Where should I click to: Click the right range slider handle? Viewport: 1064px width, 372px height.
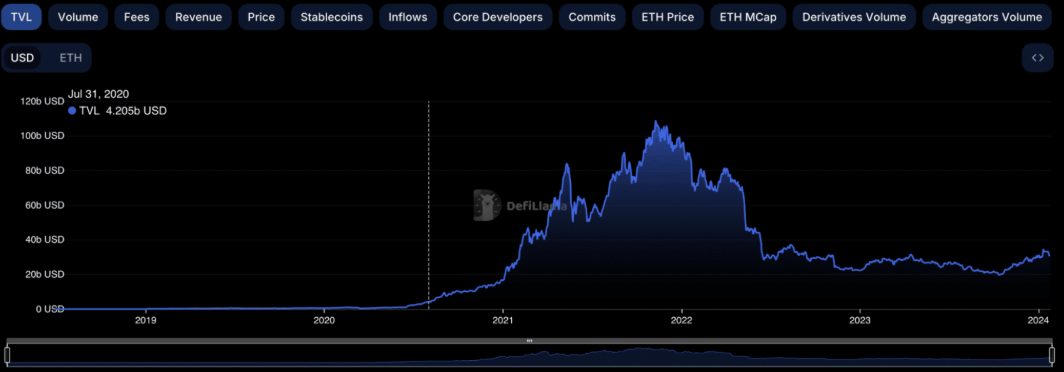point(1052,354)
